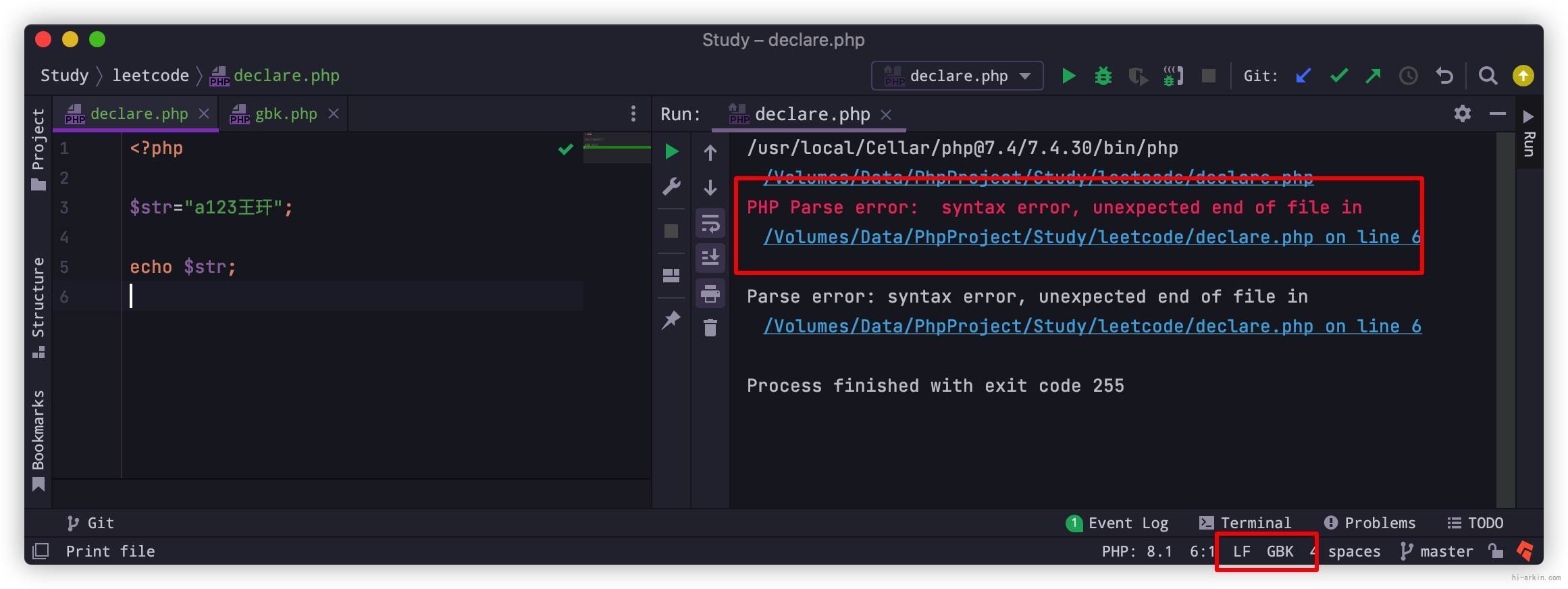Open Git branch master popup

click(x=1436, y=551)
